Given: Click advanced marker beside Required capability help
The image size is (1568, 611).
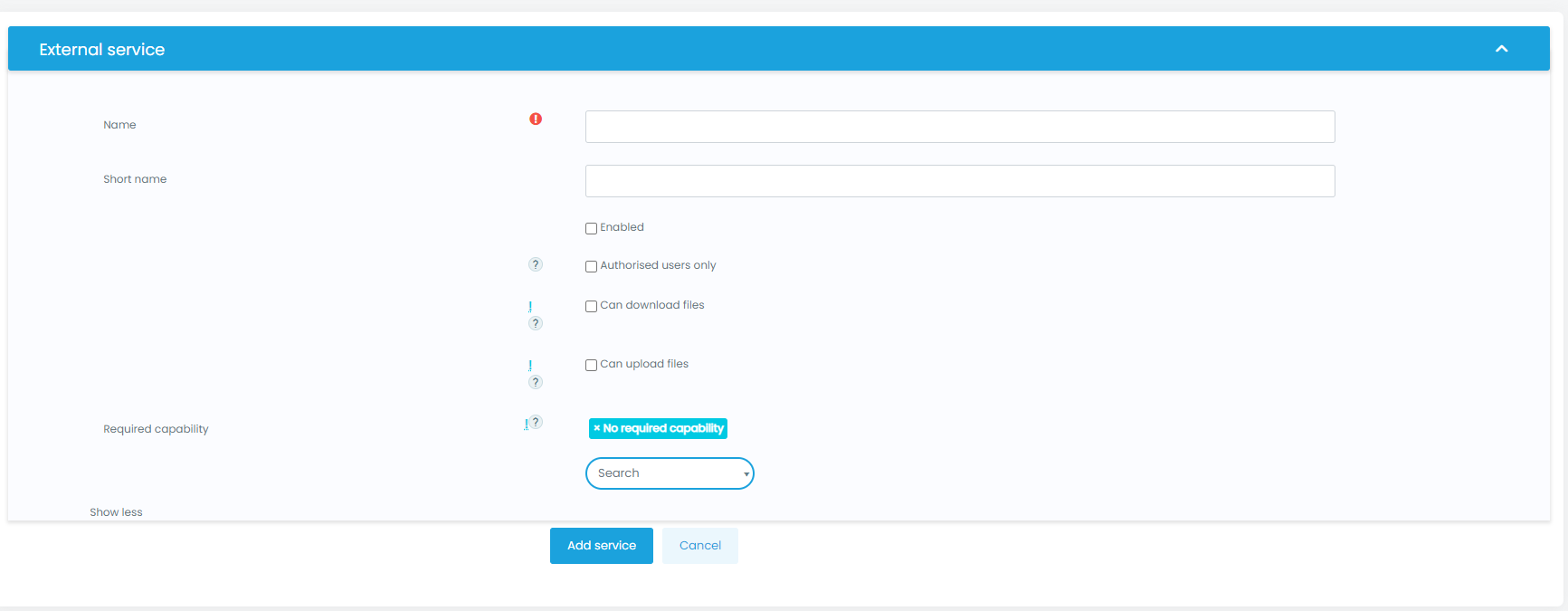Looking at the screenshot, I should tap(526, 425).
